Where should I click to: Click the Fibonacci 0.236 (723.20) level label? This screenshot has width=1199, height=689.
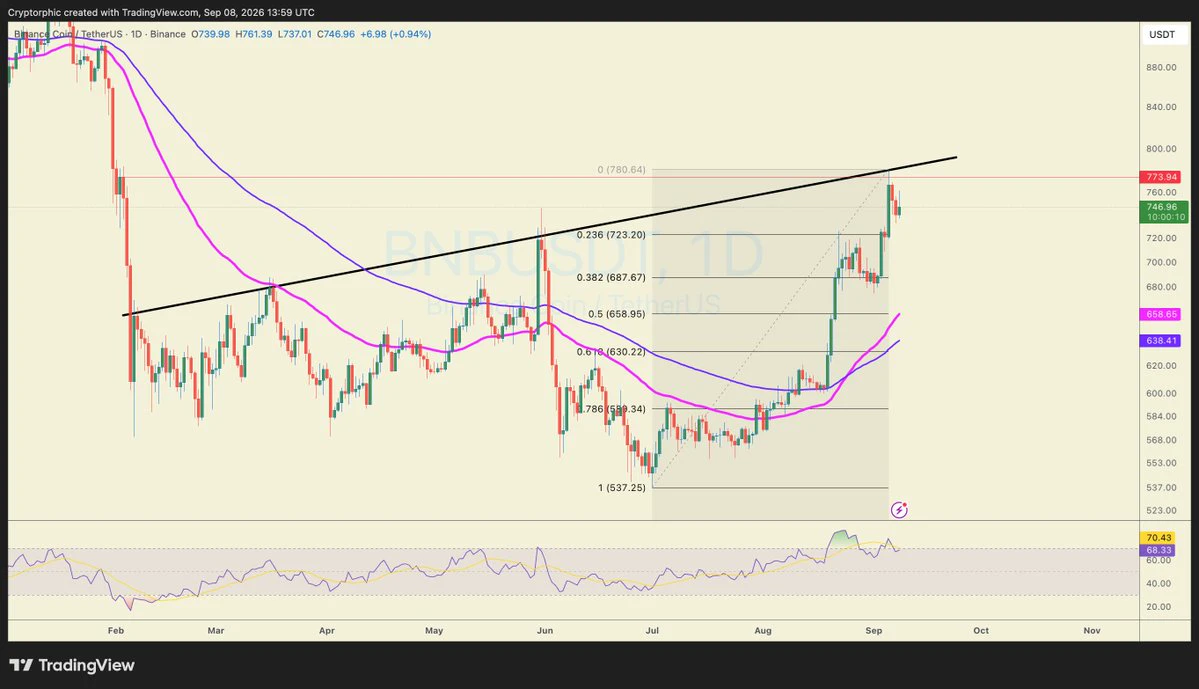tap(611, 235)
